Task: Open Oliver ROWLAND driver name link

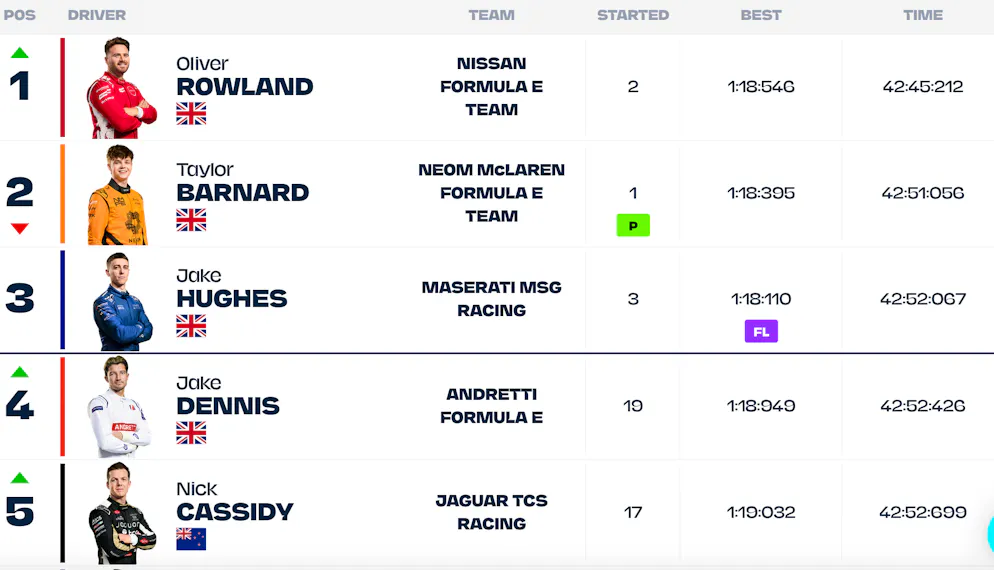Action: 245,86
